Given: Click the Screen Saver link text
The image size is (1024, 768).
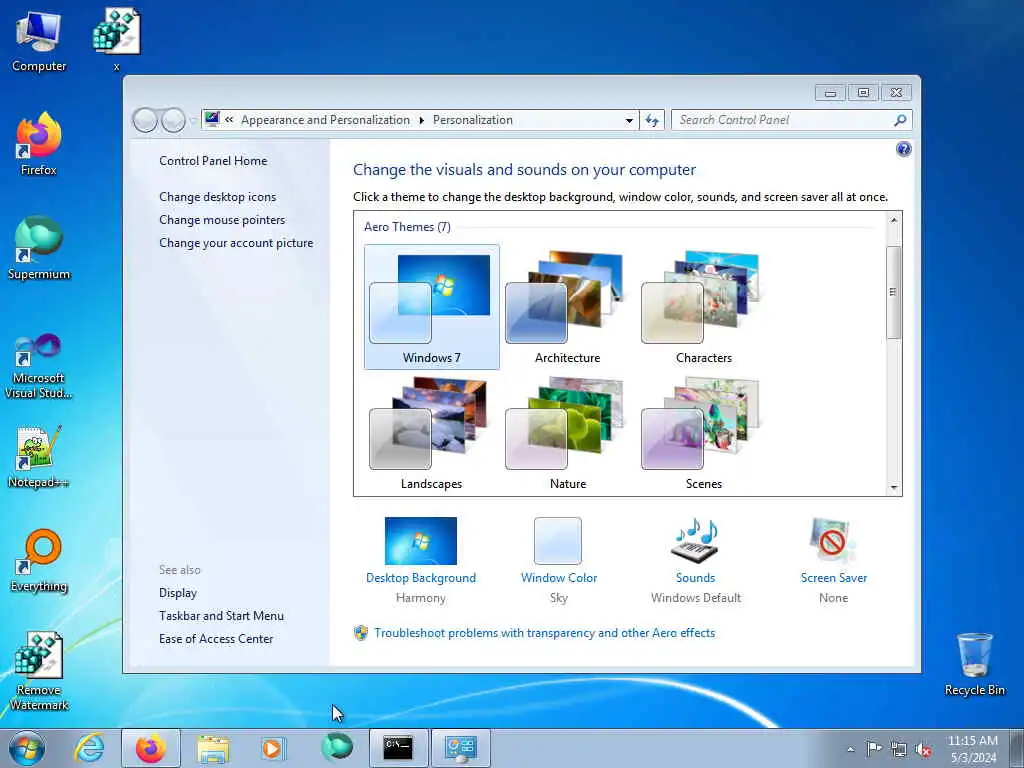Looking at the screenshot, I should click(x=834, y=578).
